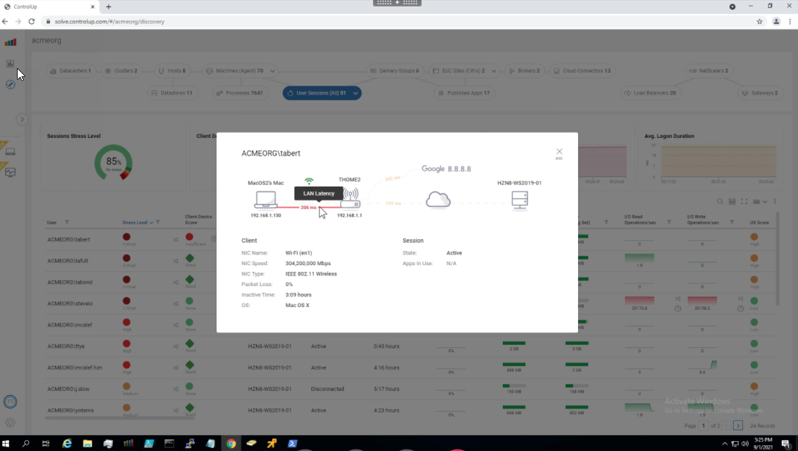The width and height of the screenshot is (798, 451).
Task: Open the laptop devices icon in sidebar
Action: 10,152
